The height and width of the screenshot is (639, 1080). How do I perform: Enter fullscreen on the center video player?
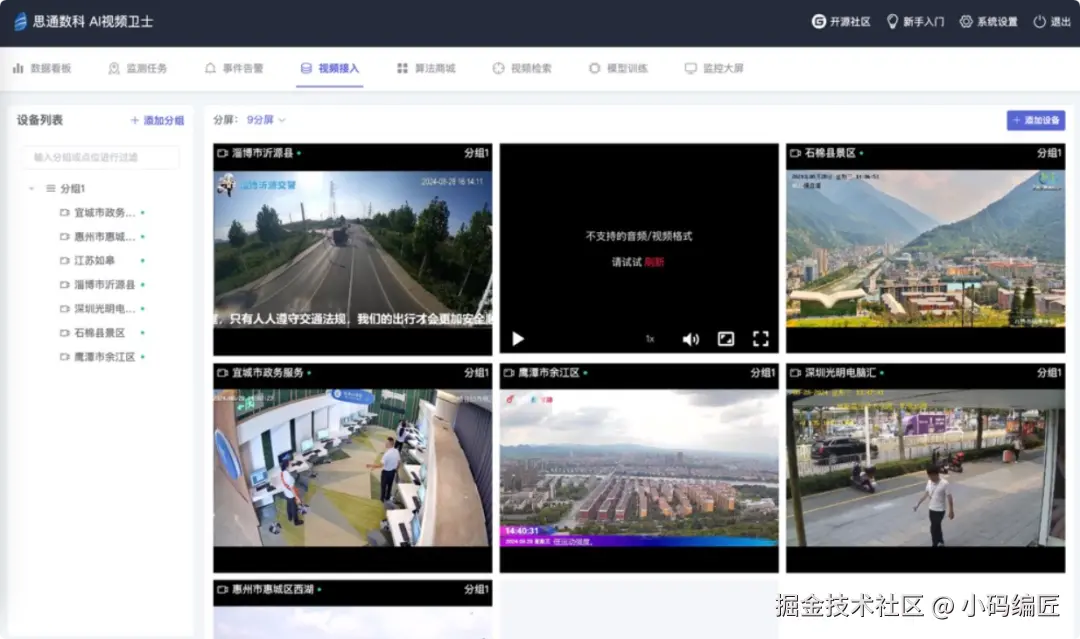pyautogui.click(x=760, y=338)
